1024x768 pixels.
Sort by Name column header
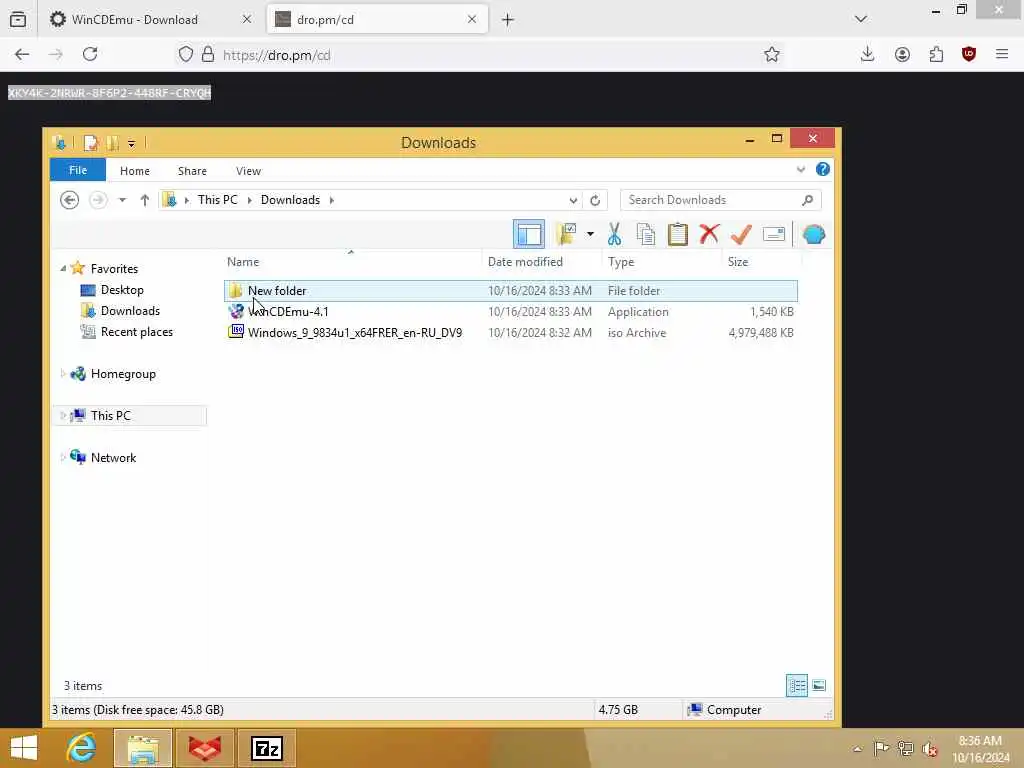pyautogui.click(x=243, y=262)
